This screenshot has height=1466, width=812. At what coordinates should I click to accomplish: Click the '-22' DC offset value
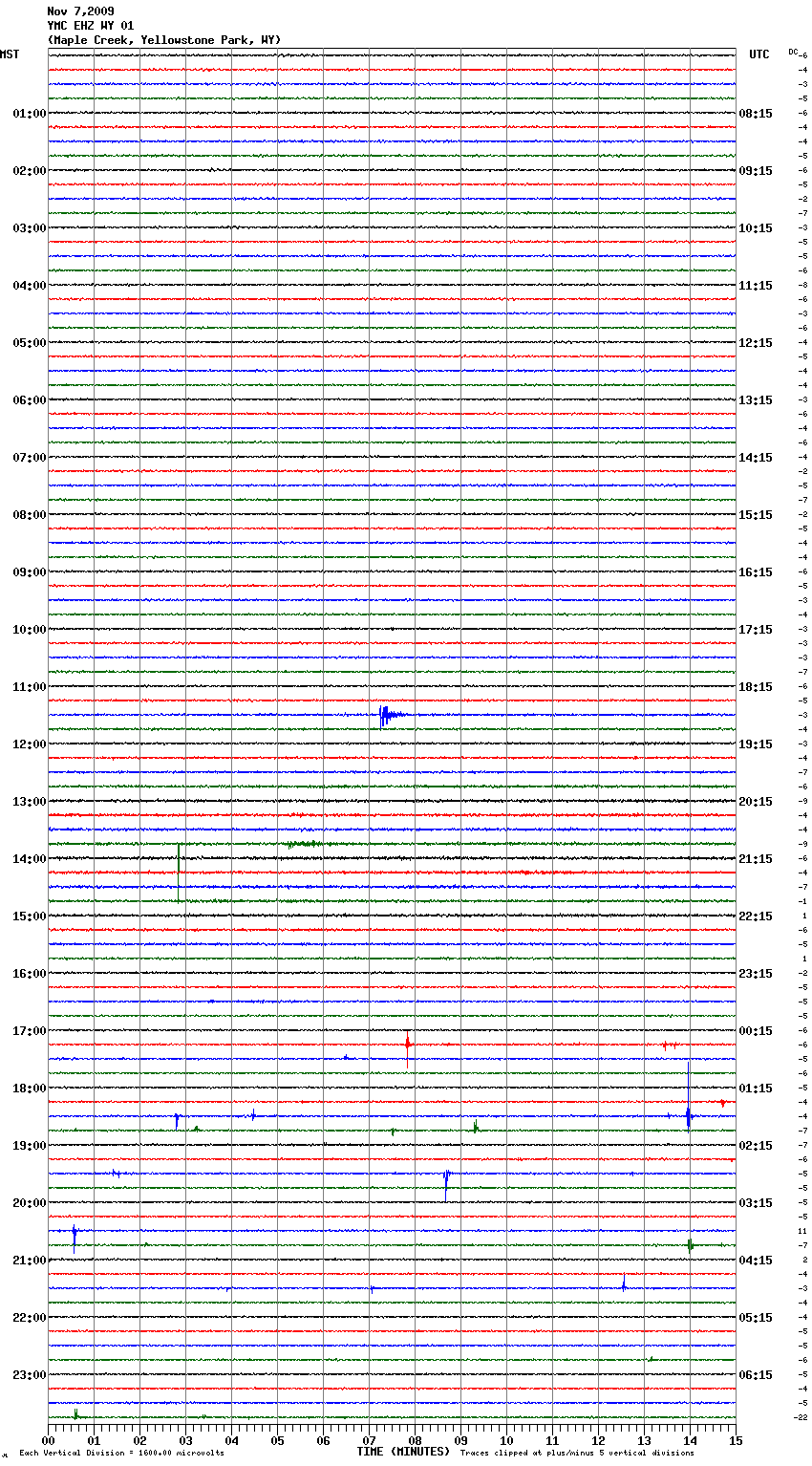tap(801, 1417)
